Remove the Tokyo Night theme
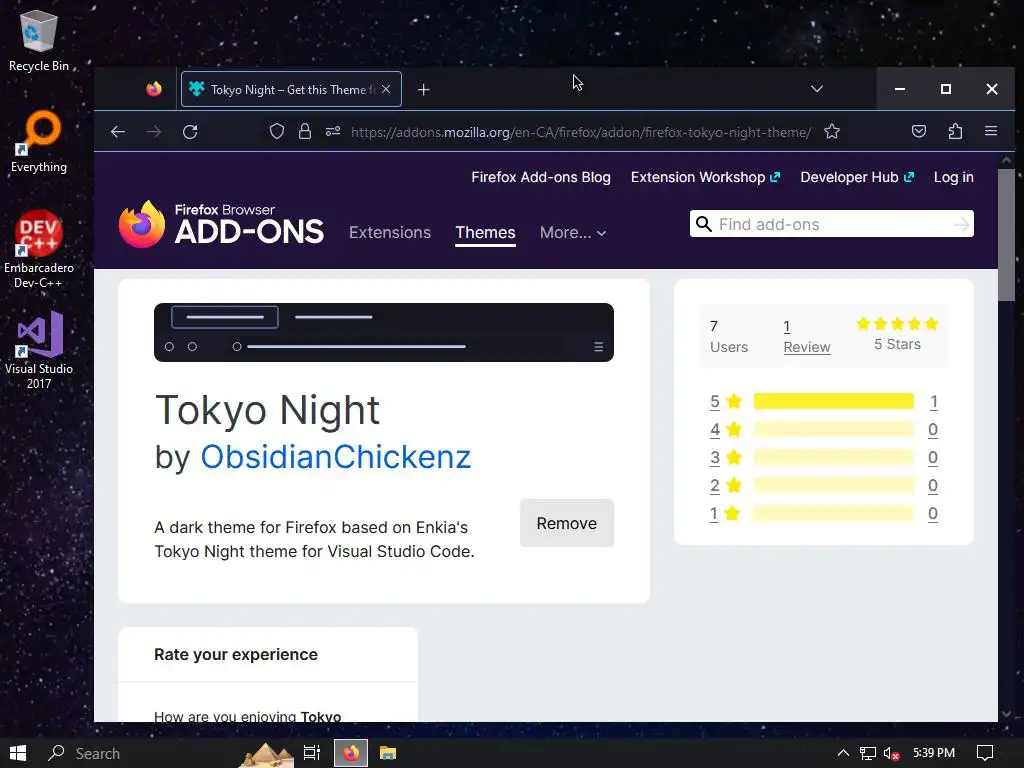The width and height of the screenshot is (1024, 768). tap(567, 523)
